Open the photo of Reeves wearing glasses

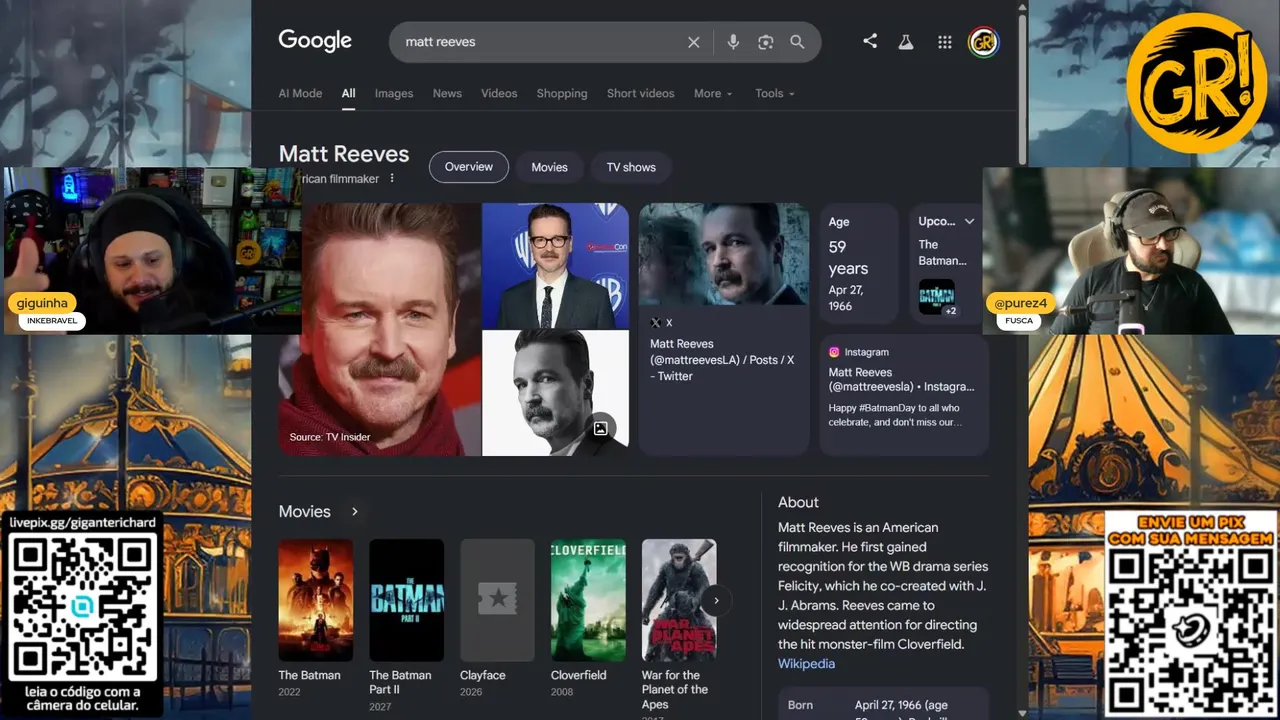click(555, 266)
